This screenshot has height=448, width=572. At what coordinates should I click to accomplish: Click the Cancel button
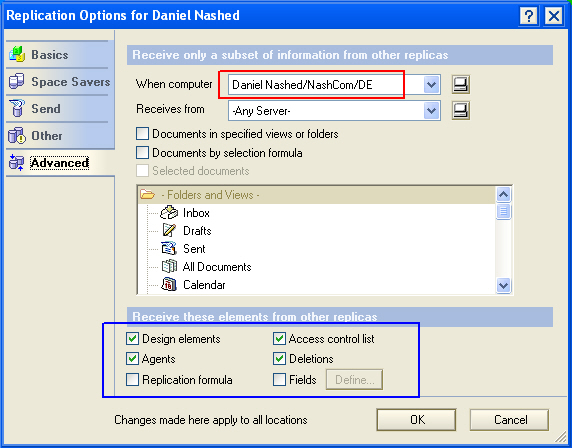click(x=510, y=420)
